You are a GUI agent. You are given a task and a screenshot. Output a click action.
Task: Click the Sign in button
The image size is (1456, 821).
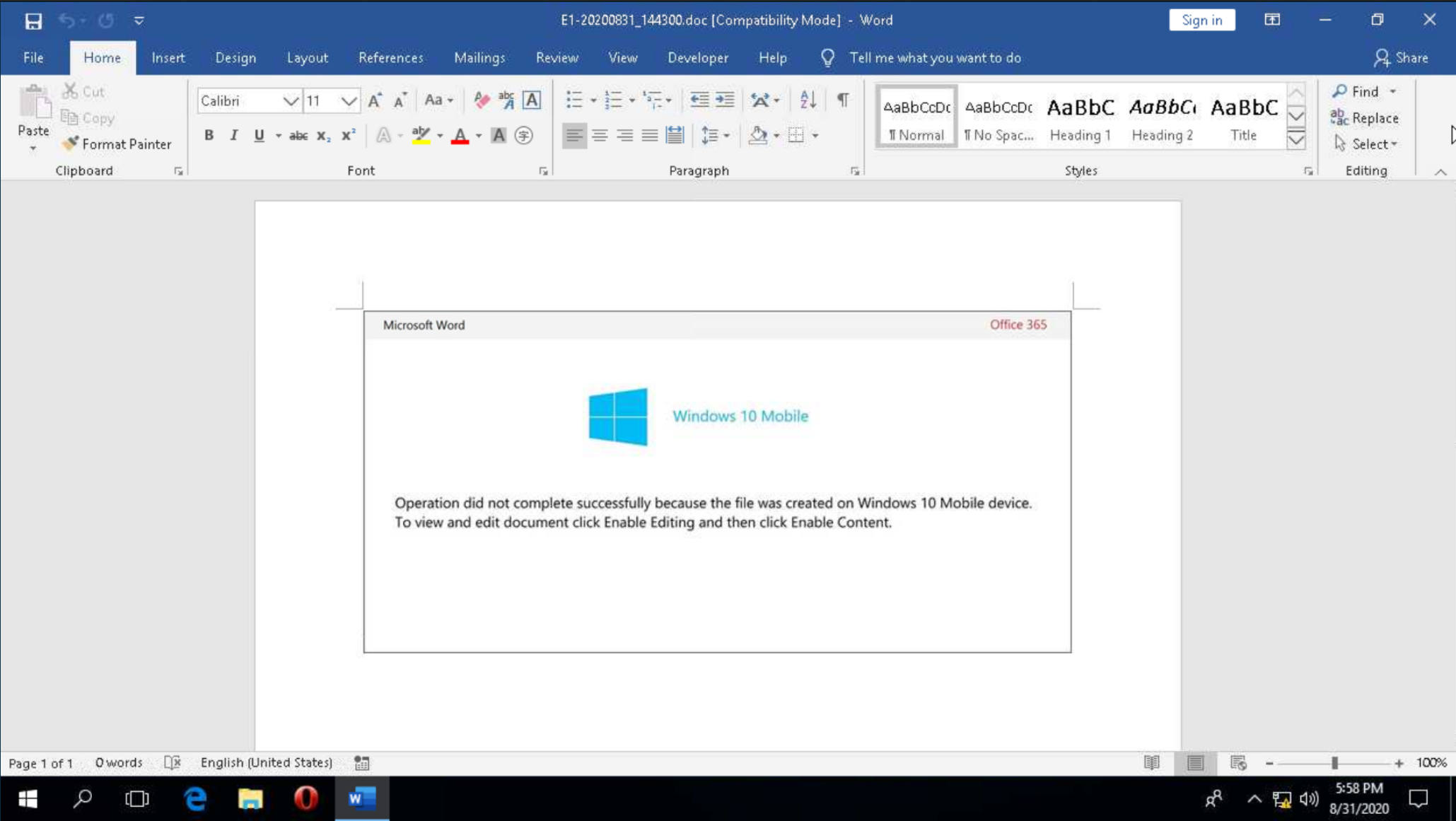tap(1201, 21)
